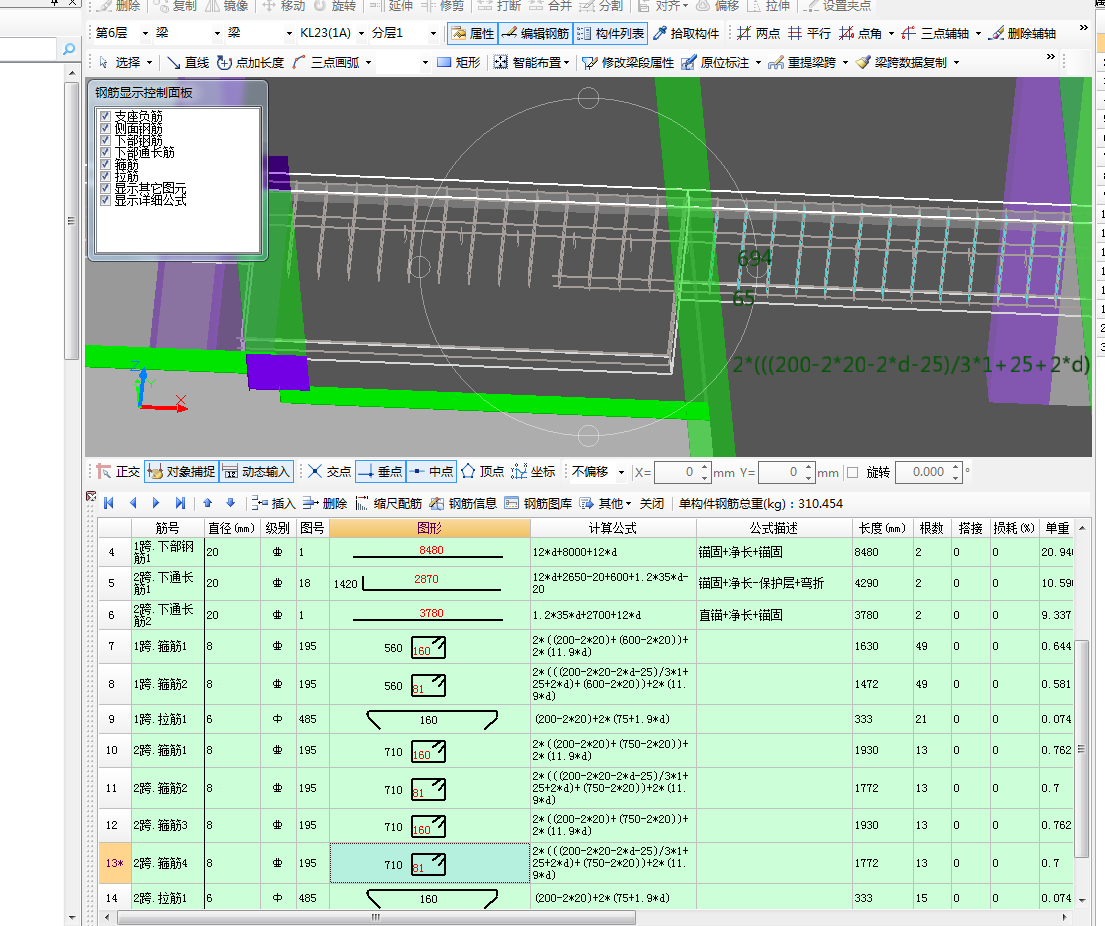This screenshot has width=1105, height=926.
Task: Open the KL23(1A) component dropdown
Action: coord(362,33)
